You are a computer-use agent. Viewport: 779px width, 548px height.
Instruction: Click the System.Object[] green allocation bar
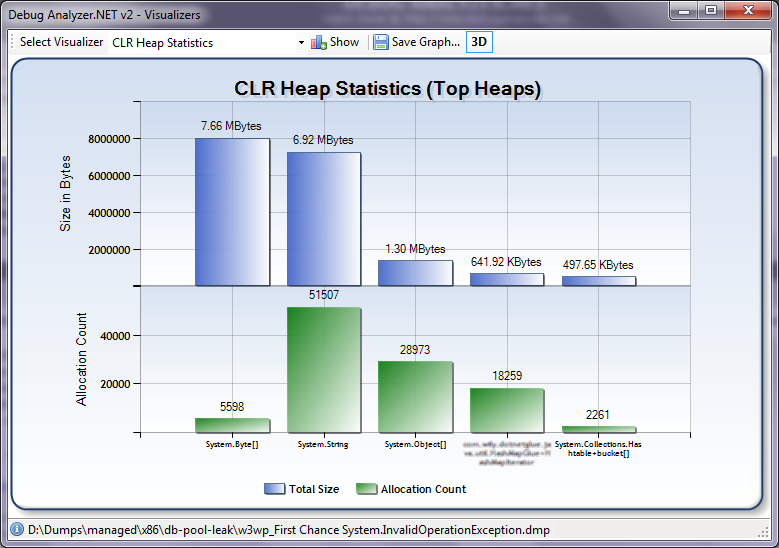click(x=415, y=397)
